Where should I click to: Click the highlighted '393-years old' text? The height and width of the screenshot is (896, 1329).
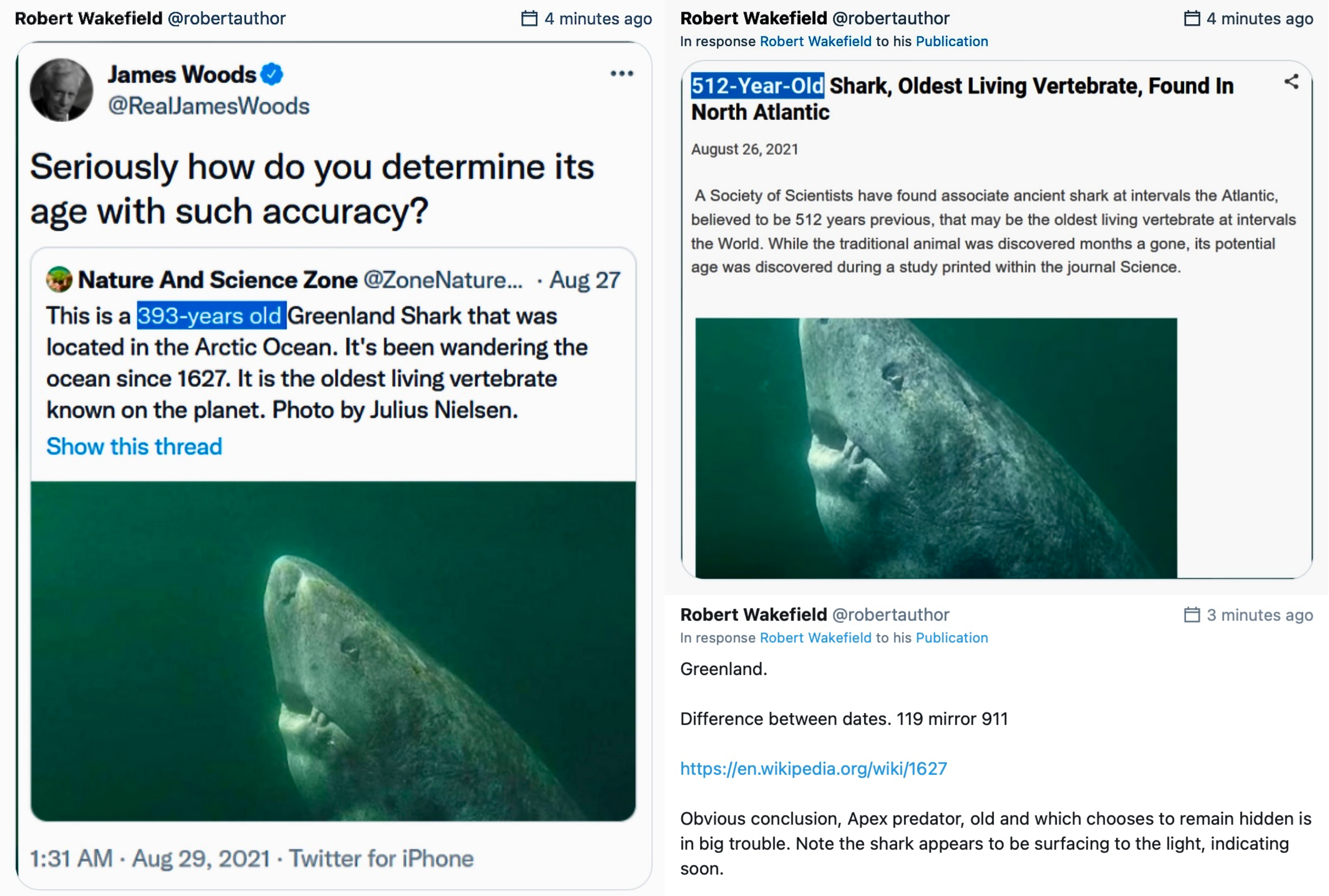211,316
